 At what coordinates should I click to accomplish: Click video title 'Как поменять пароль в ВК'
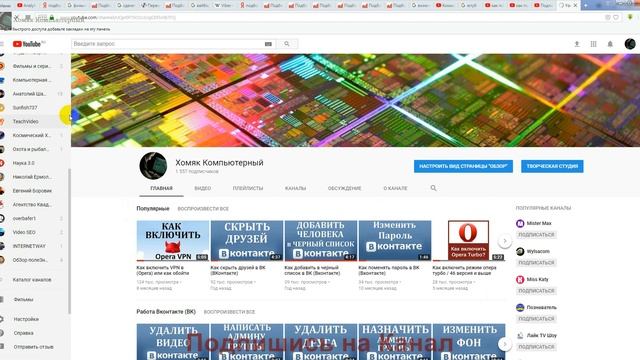(x=389, y=270)
